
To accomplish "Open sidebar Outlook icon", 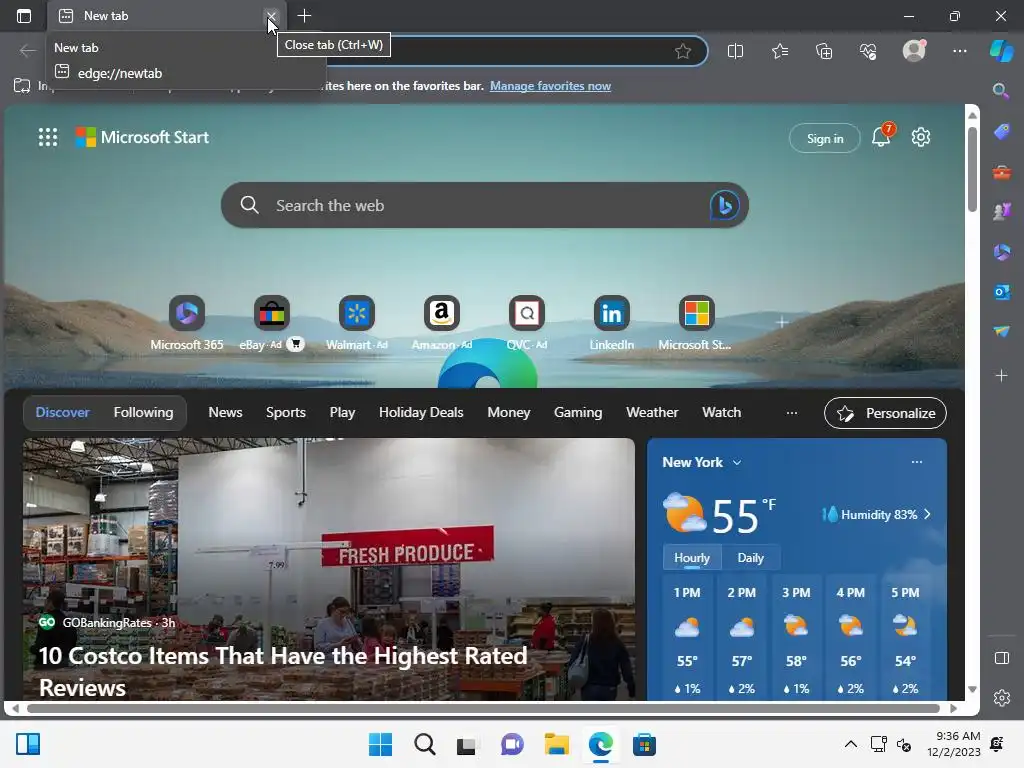I will coord(1002,292).
